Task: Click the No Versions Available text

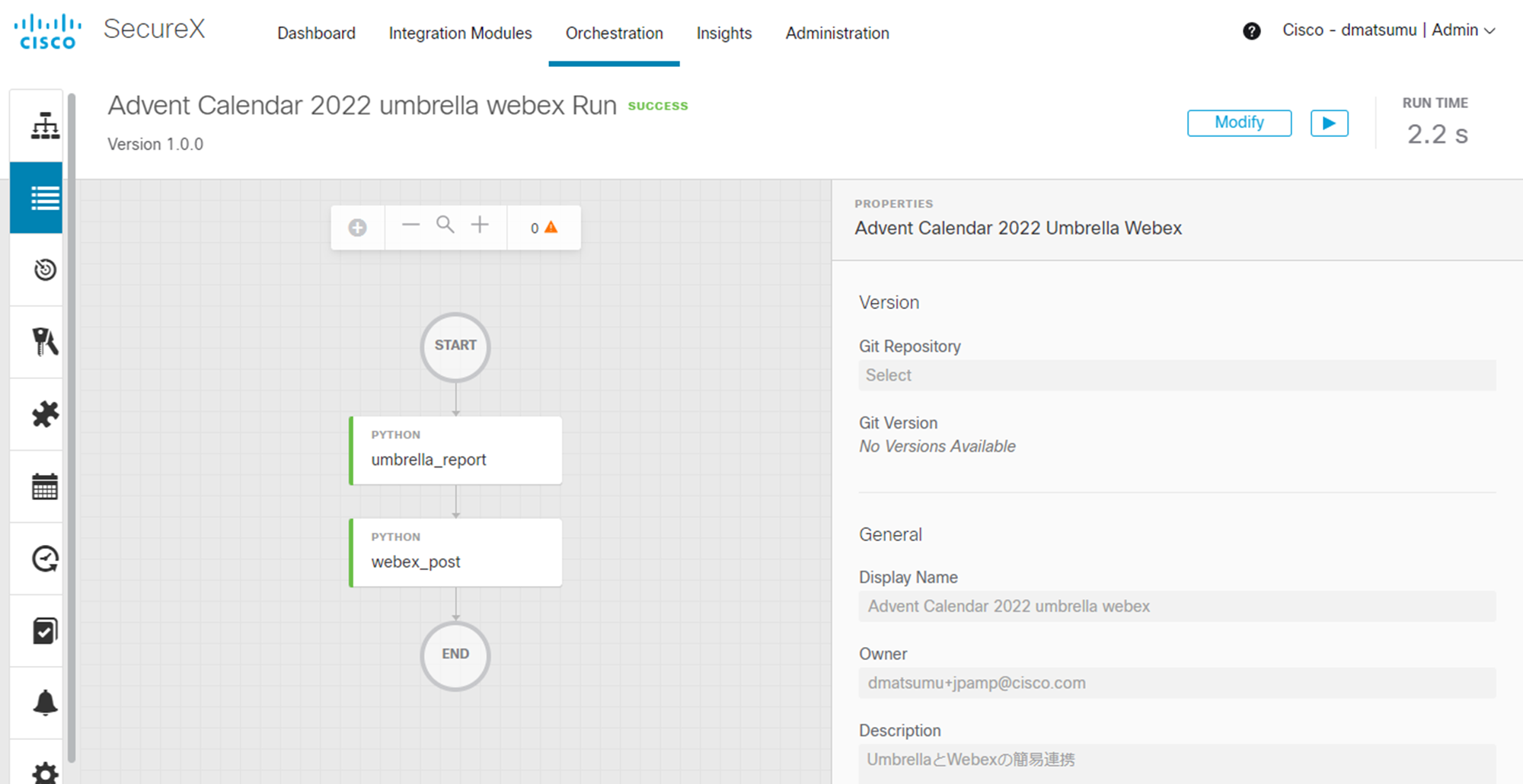Action: coord(937,446)
